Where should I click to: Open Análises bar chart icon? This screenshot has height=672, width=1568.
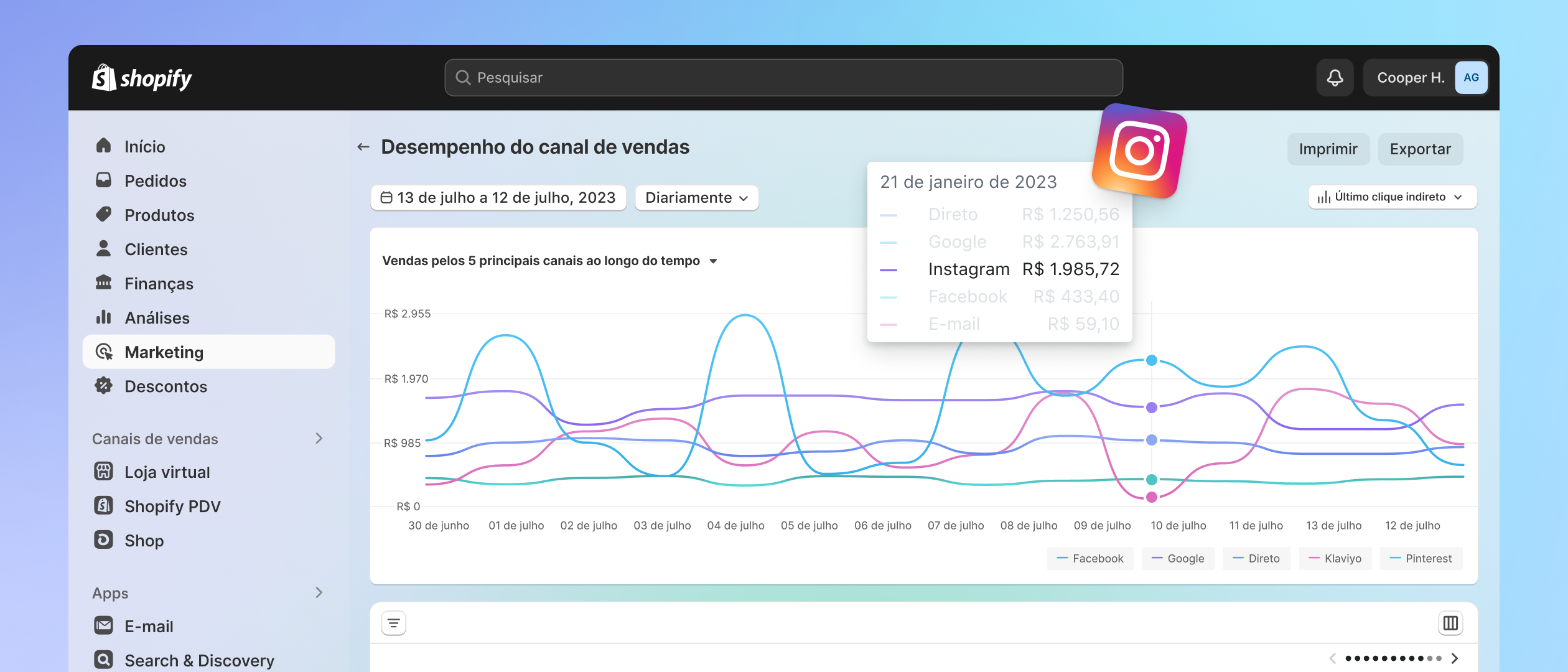tap(104, 317)
